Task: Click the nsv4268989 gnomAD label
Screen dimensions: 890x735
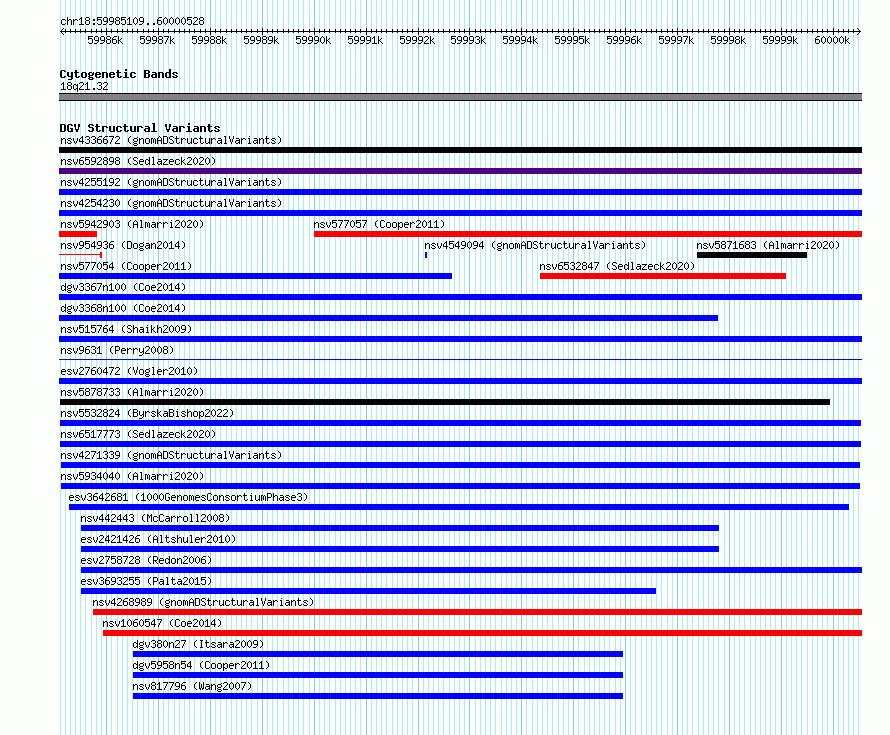Action: [203, 602]
